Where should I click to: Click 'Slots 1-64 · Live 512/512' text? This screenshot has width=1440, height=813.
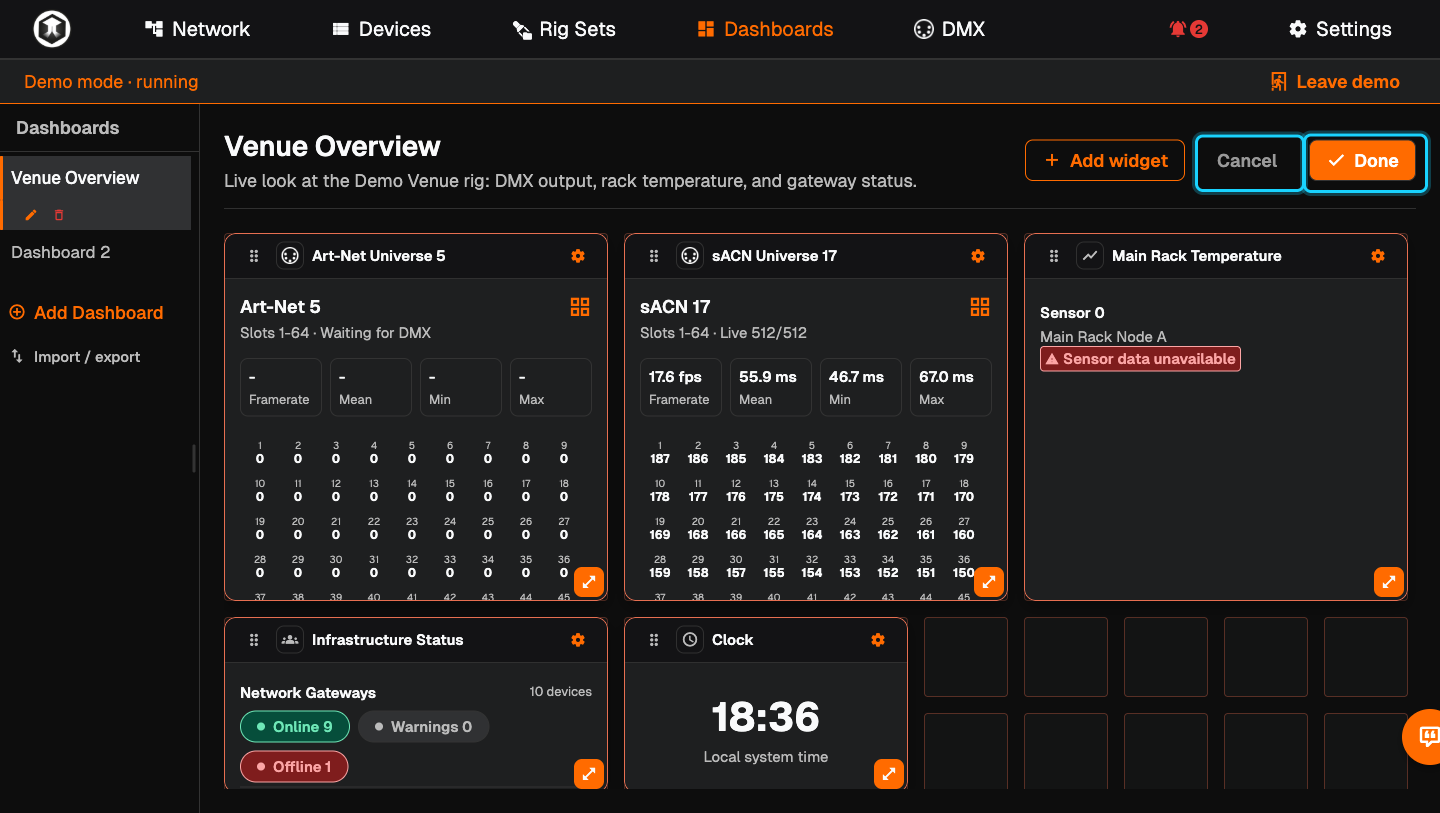pyautogui.click(x=723, y=332)
